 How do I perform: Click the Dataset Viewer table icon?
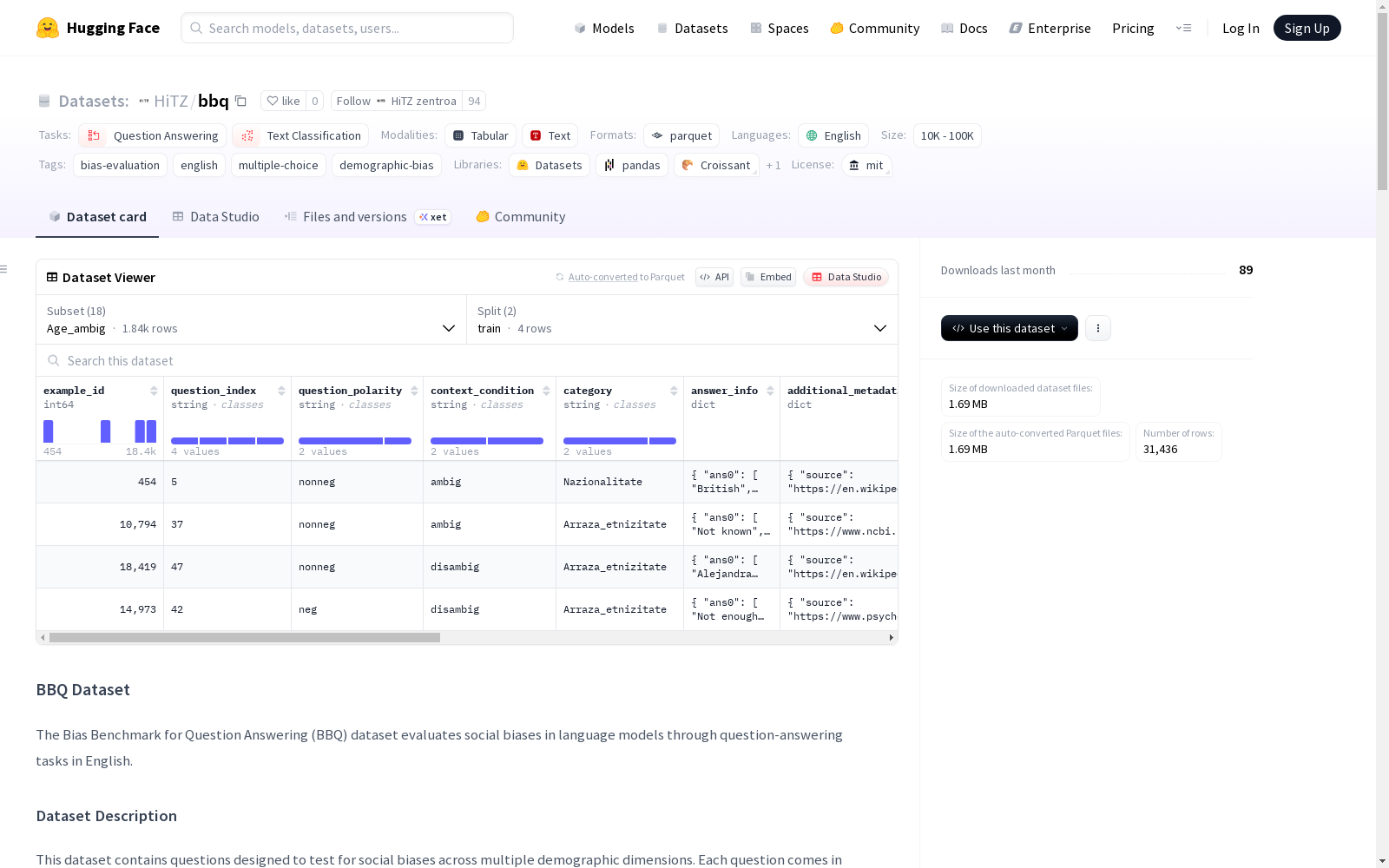coord(52,277)
